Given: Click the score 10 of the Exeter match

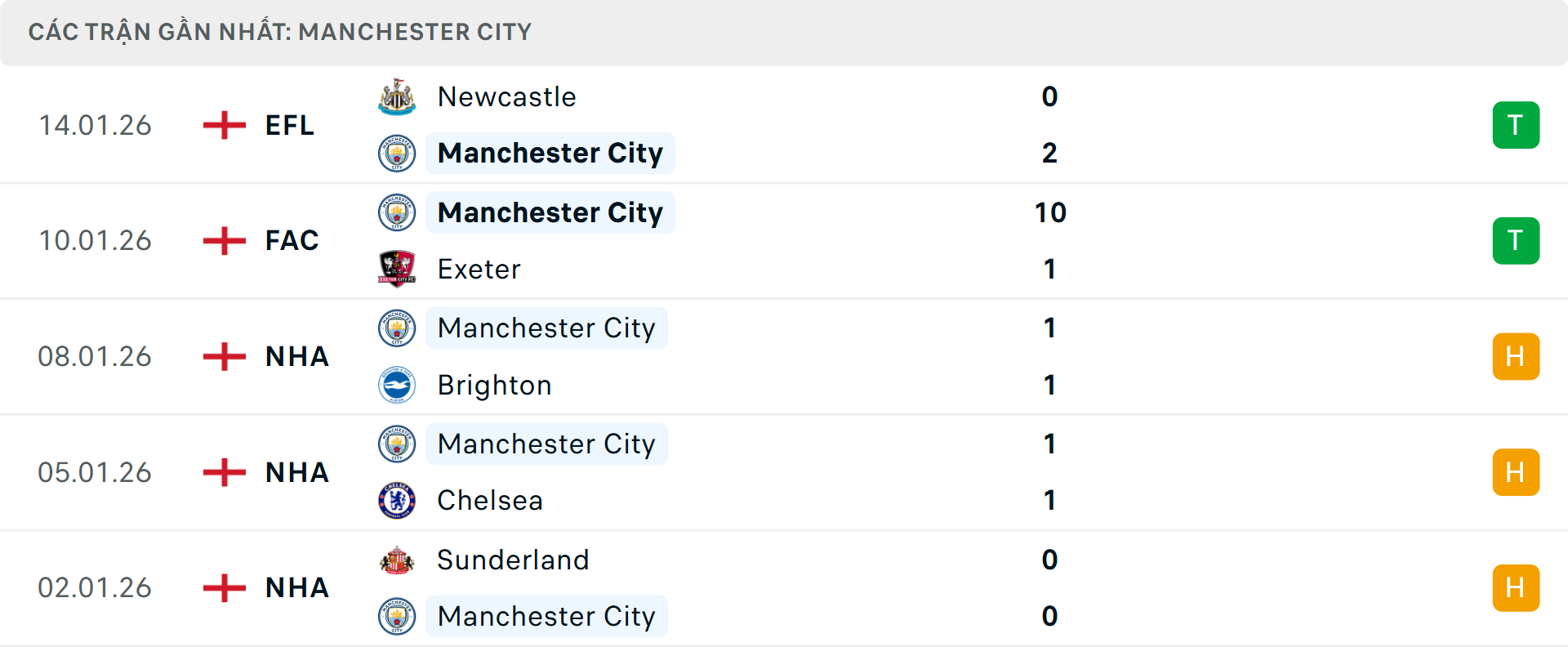Looking at the screenshot, I should (x=1050, y=212).
